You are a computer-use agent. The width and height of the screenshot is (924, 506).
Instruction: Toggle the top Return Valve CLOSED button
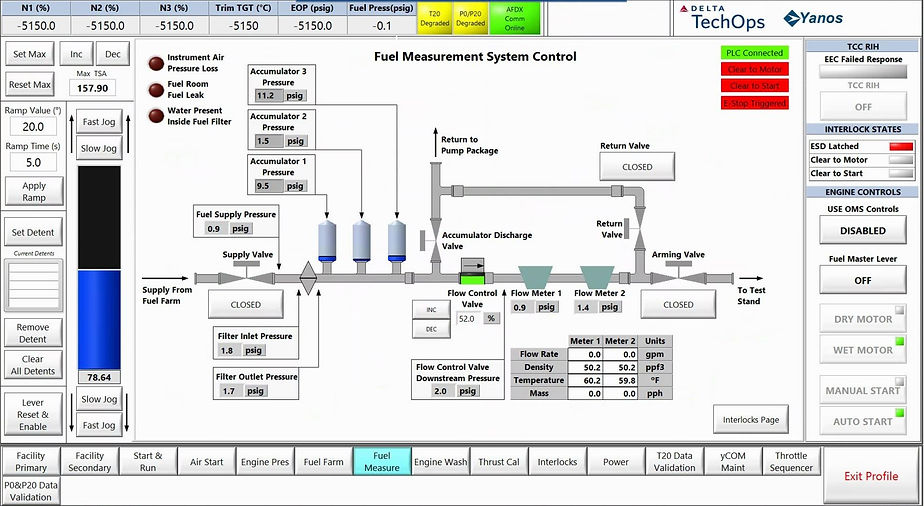point(637,167)
